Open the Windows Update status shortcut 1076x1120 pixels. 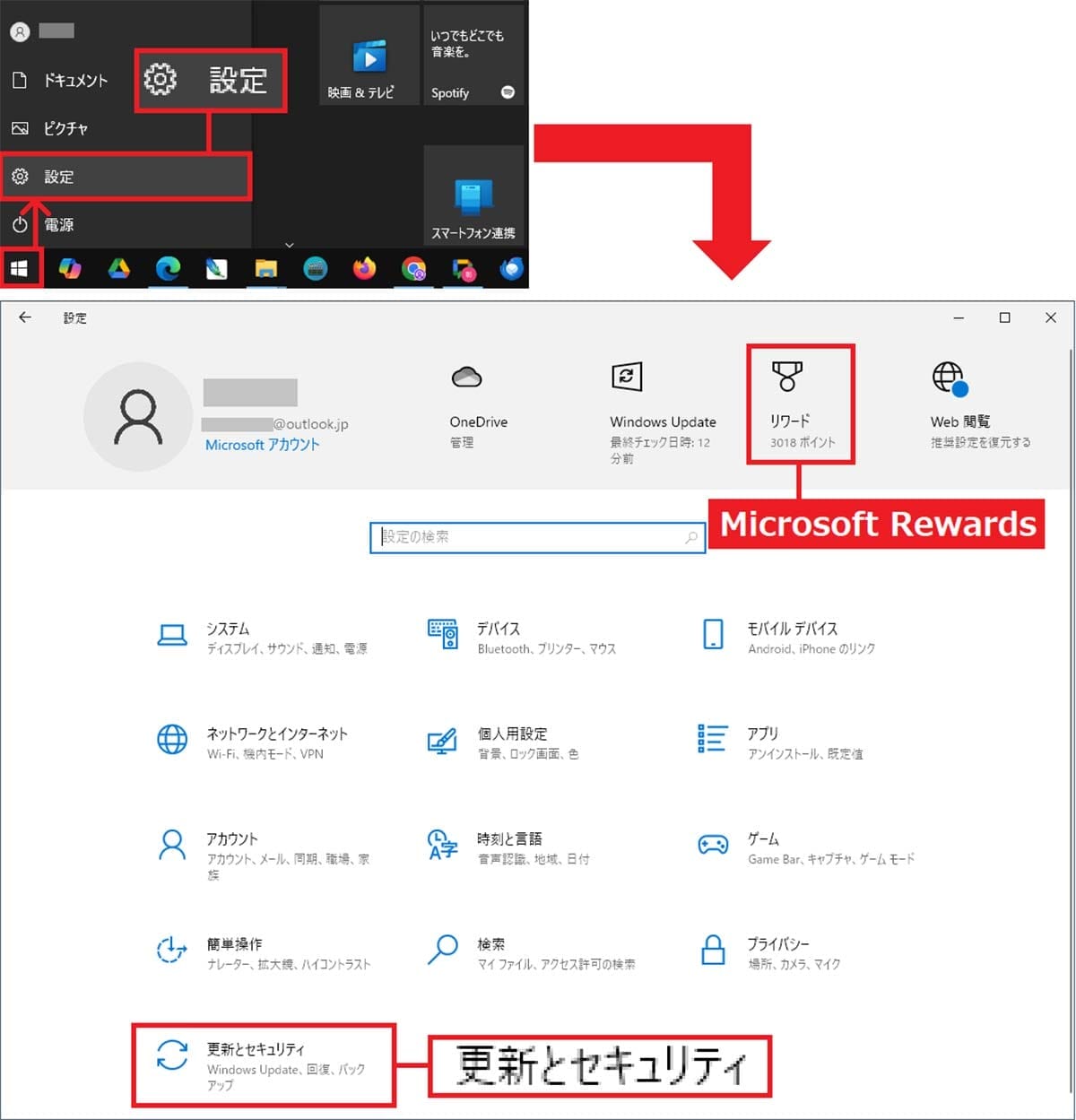point(663,412)
